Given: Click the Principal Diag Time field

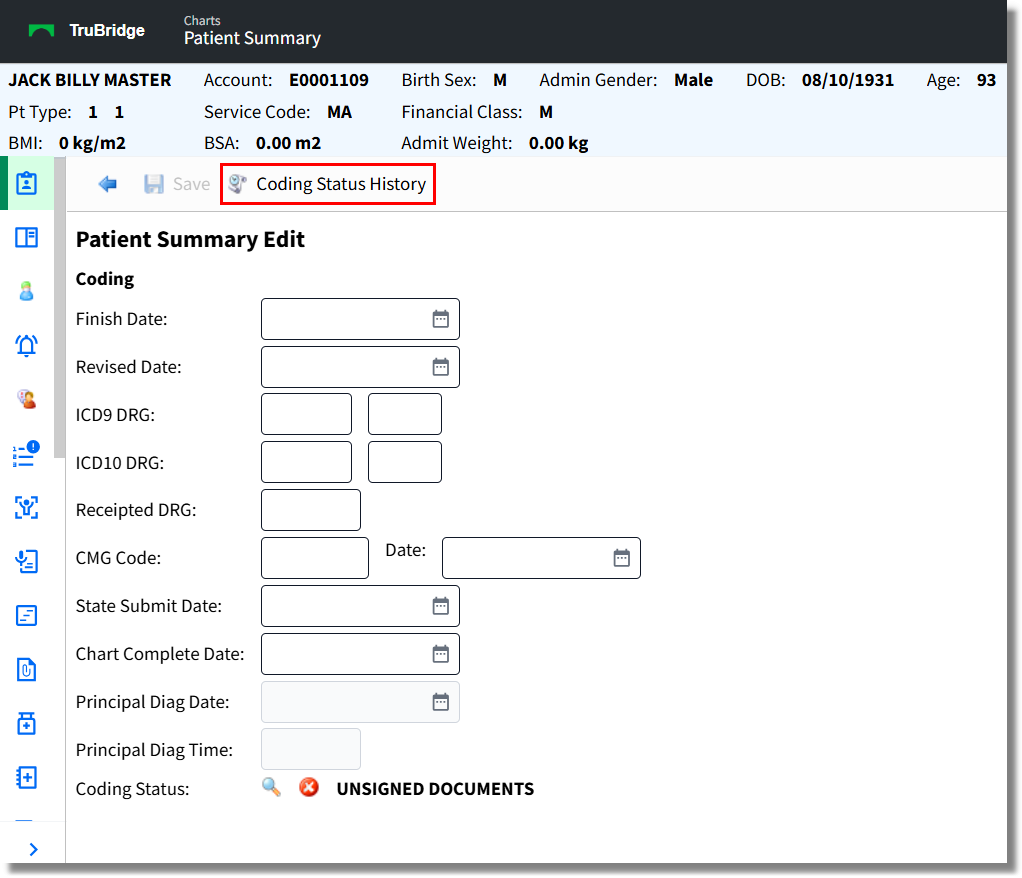Looking at the screenshot, I should pyautogui.click(x=311, y=749).
